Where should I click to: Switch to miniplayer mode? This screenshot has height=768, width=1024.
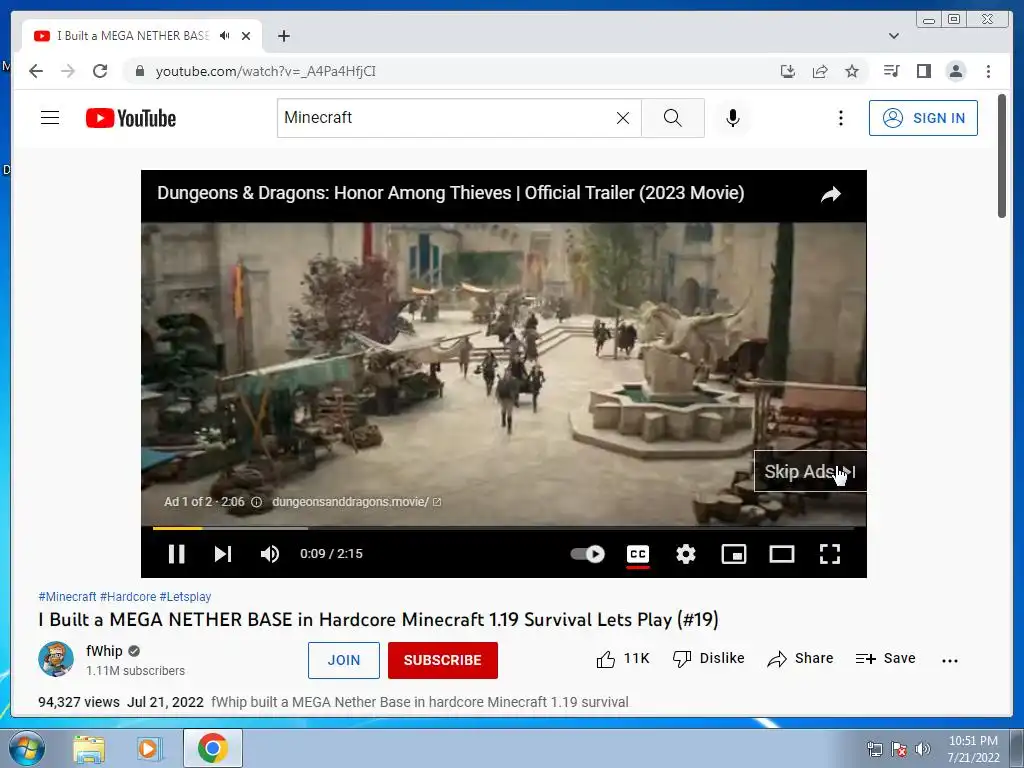734,554
